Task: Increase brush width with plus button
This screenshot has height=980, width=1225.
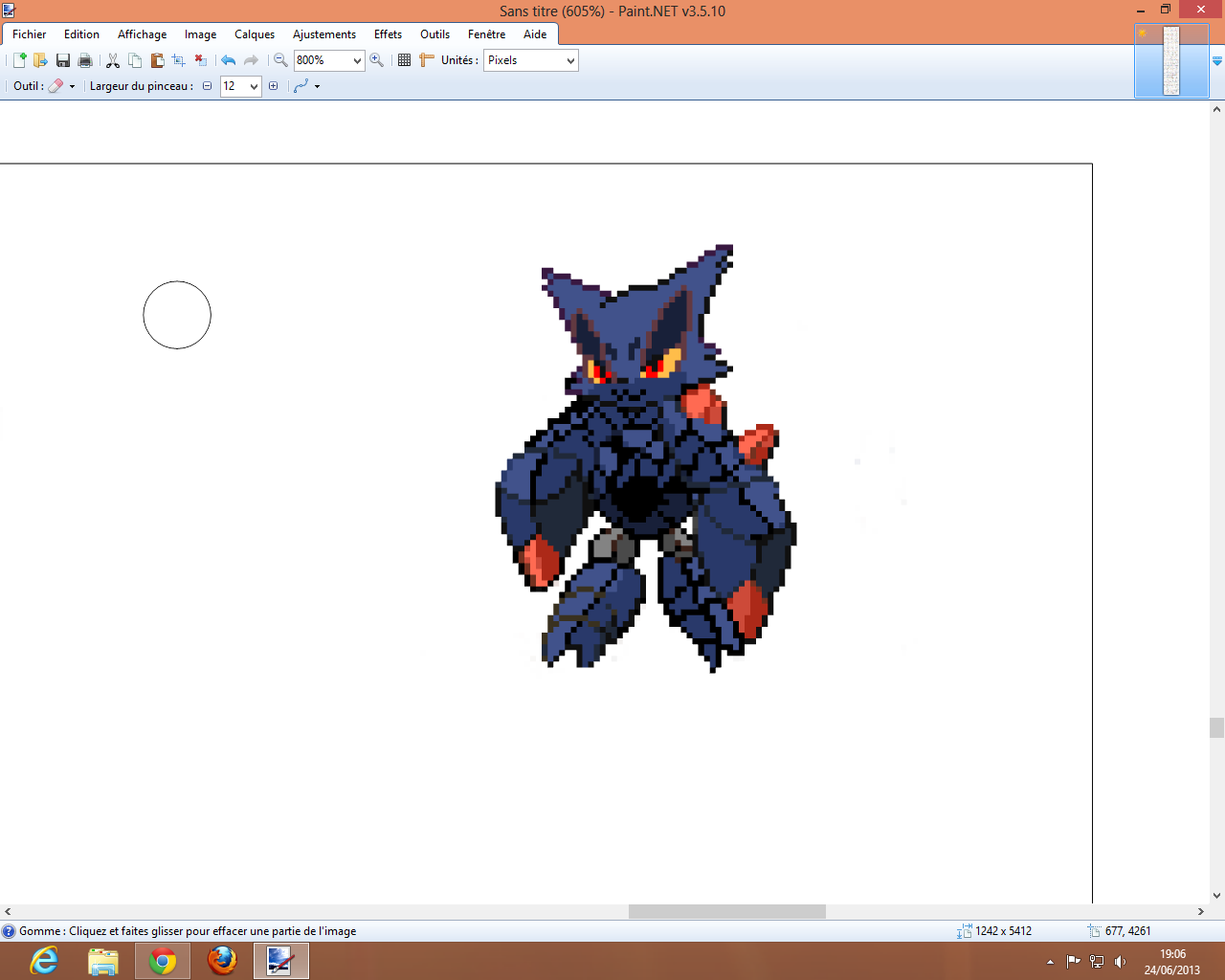Action: (x=273, y=86)
